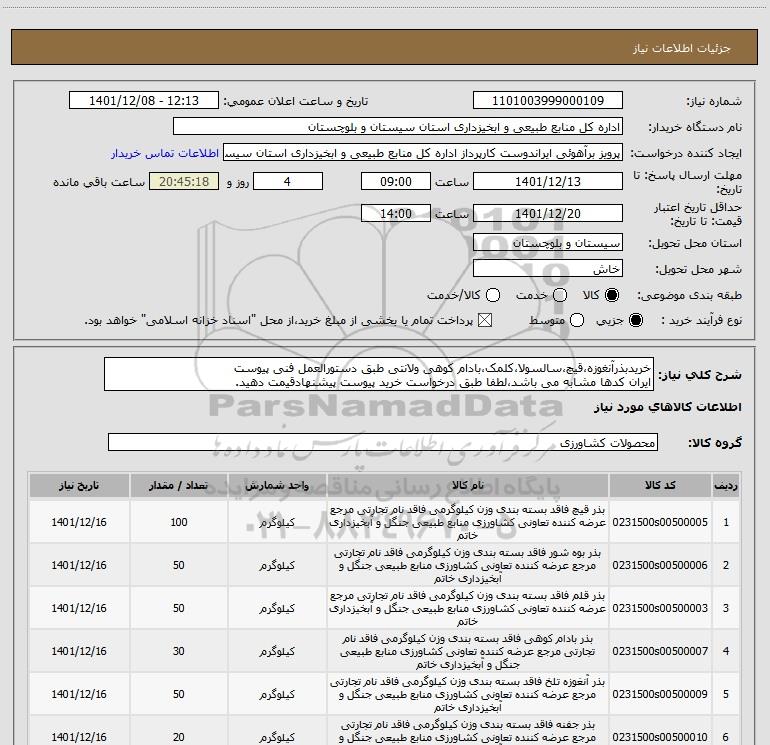This screenshot has width=770, height=745.
Task: Click the remaining time field 20:45:18
Action: 184,181
